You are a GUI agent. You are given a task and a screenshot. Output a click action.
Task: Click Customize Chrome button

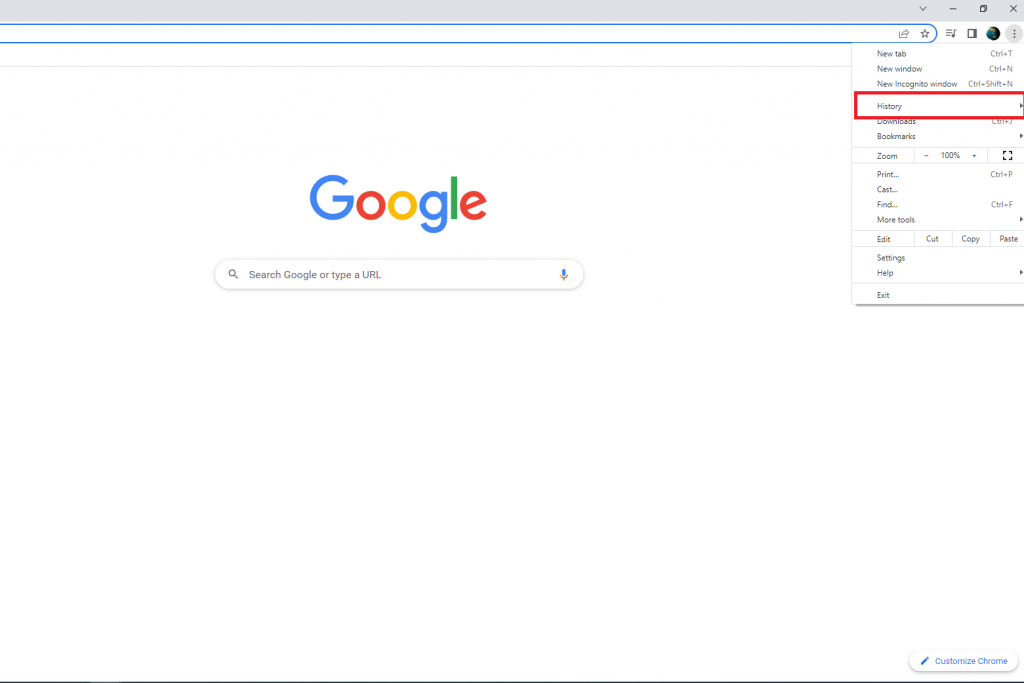[964, 661]
